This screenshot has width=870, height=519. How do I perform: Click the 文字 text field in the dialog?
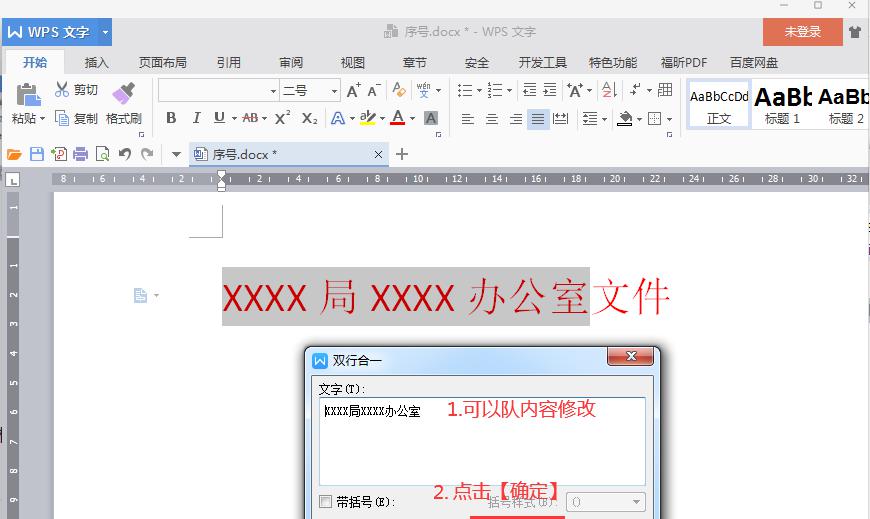tap(482, 441)
